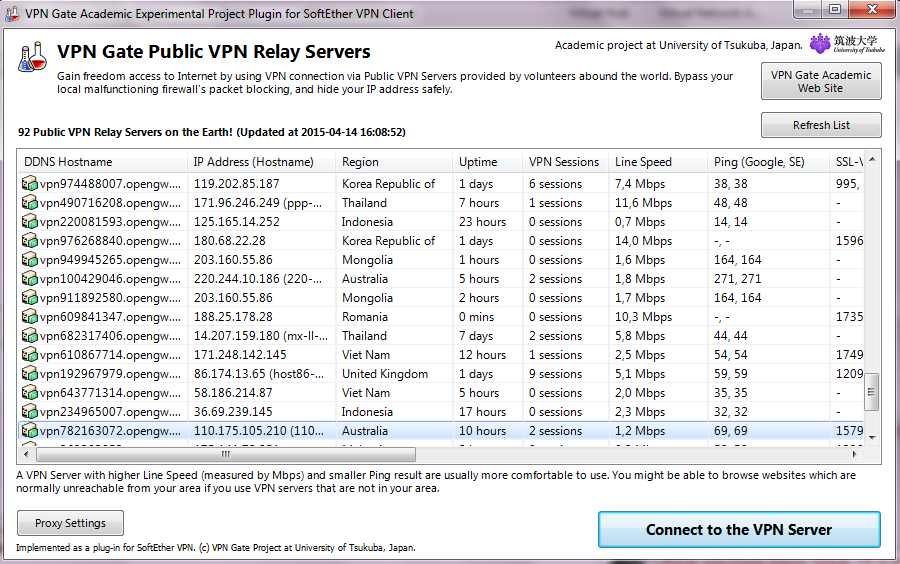The width and height of the screenshot is (900, 564).
Task: Click vertical scrollbar thumb
Action: pos(871,392)
